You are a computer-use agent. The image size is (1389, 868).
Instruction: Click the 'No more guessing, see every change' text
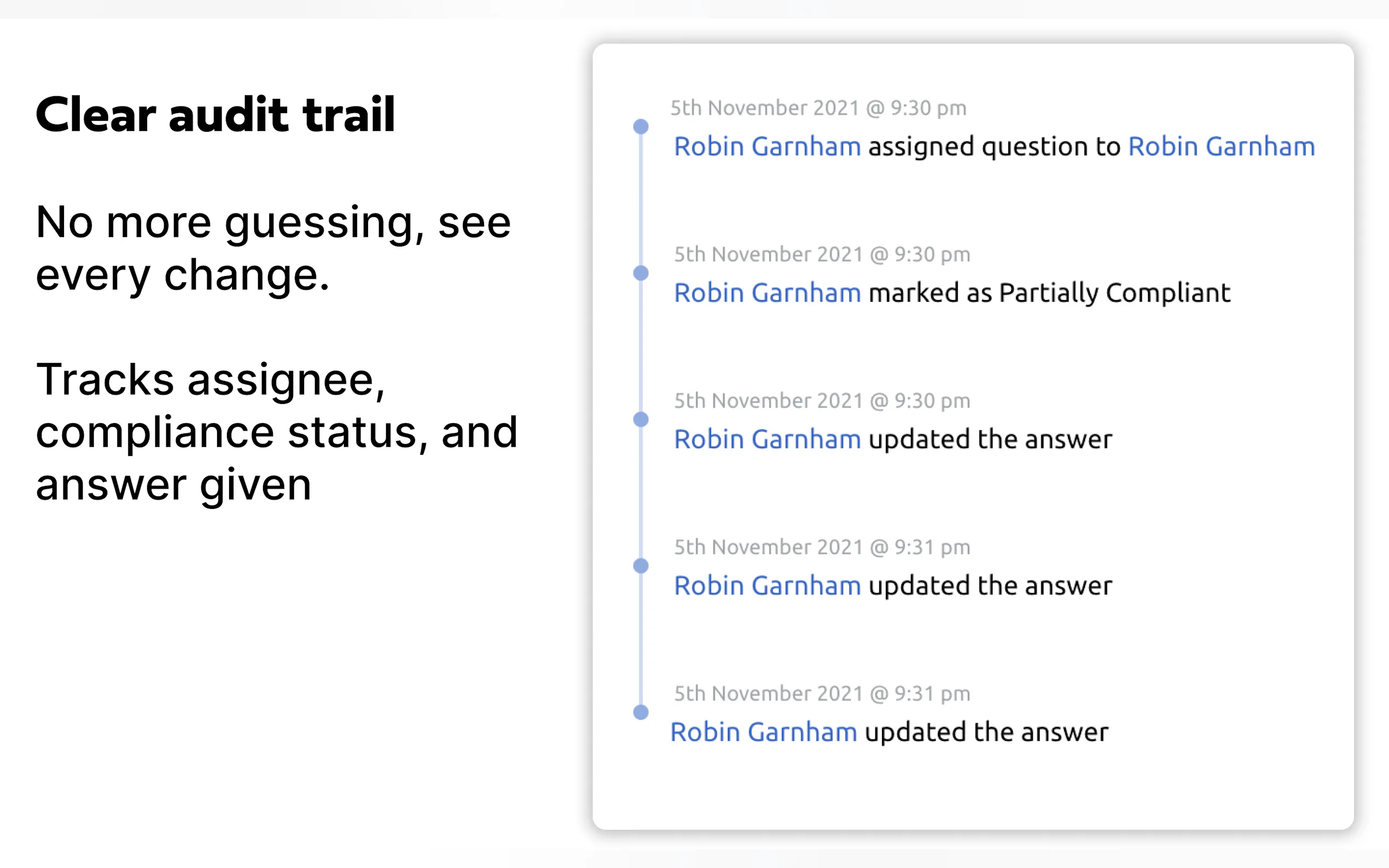(x=273, y=248)
